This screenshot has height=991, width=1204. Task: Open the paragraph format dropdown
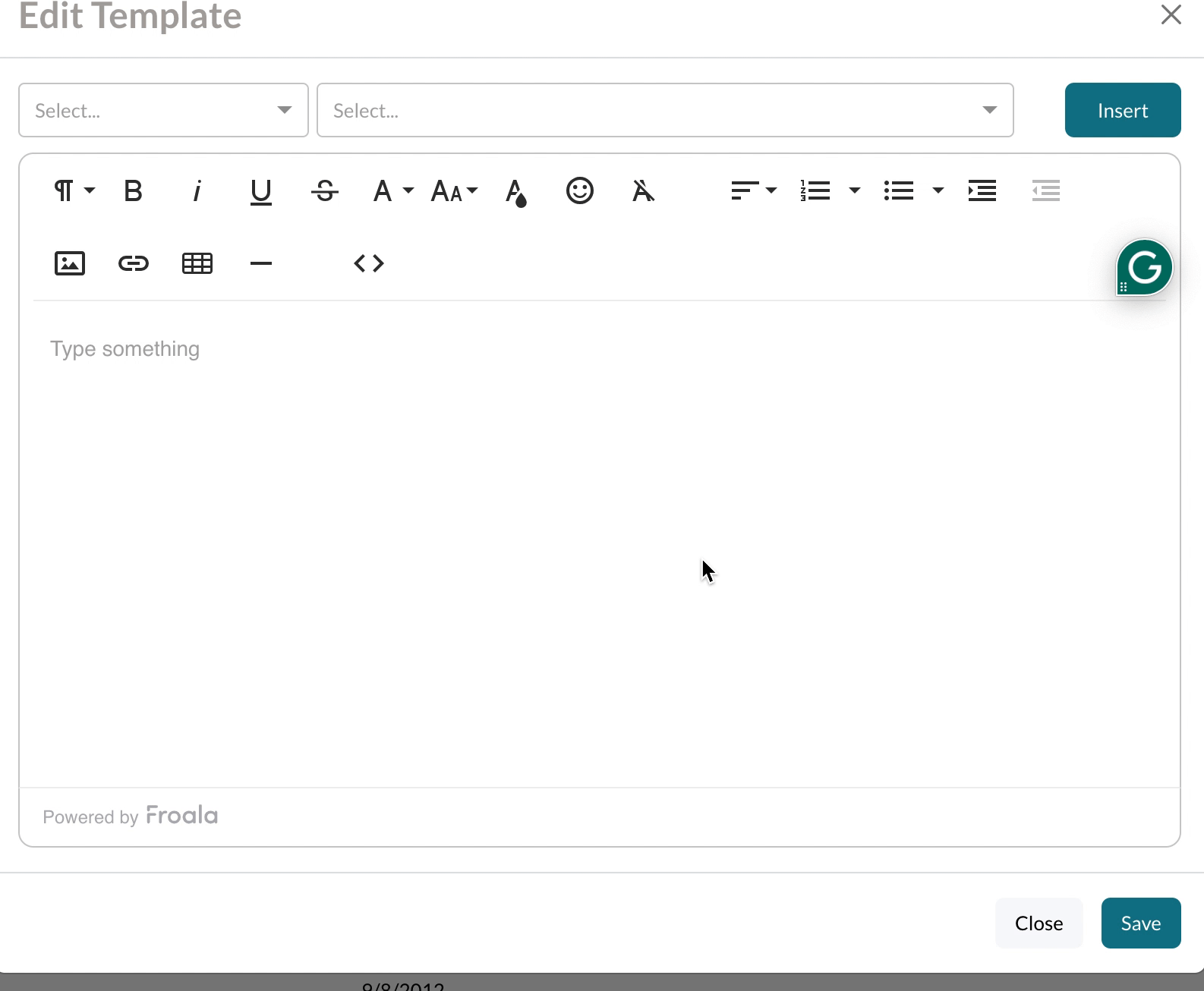click(73, 190)
